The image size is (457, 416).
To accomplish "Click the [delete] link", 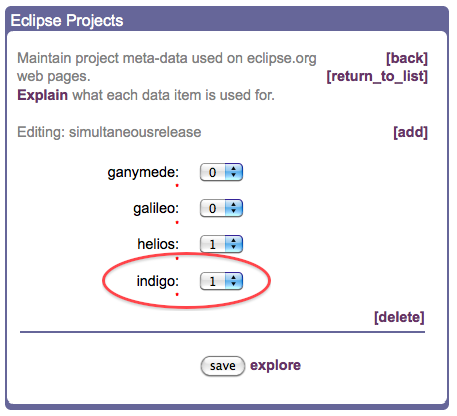I will pyautogui.click(x=399, y=317).
